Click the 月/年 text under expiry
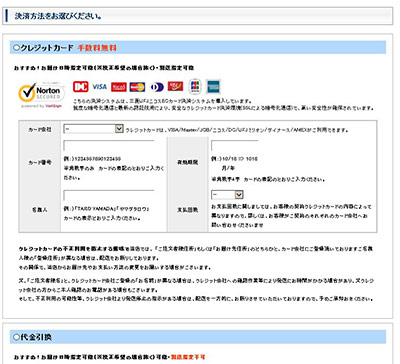The width and height of the screenshot is (400, 364). [228, 168]
